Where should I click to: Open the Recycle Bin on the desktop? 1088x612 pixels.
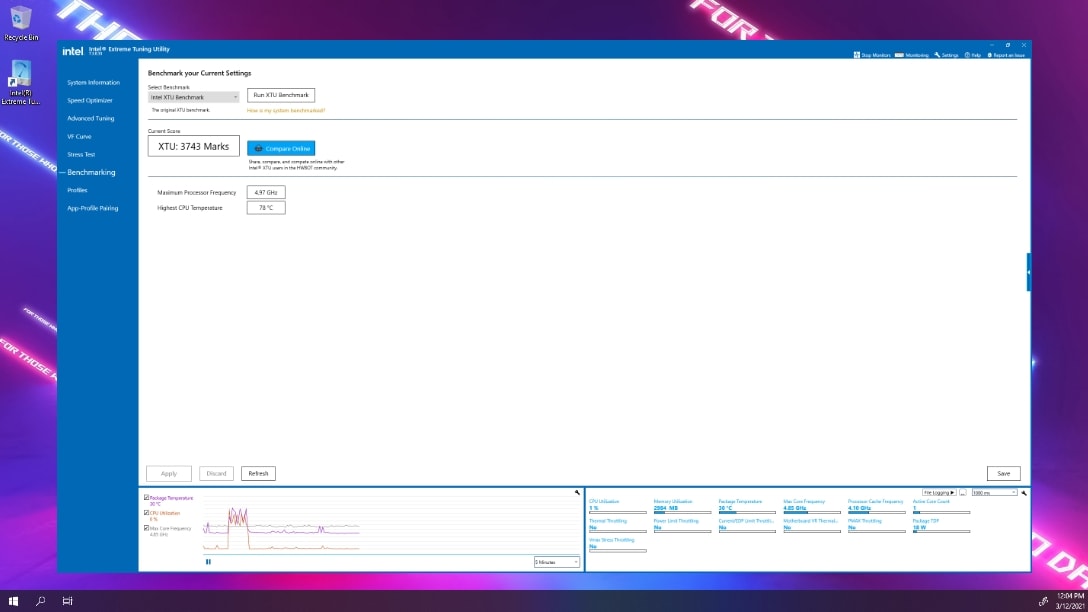point(21,23)
